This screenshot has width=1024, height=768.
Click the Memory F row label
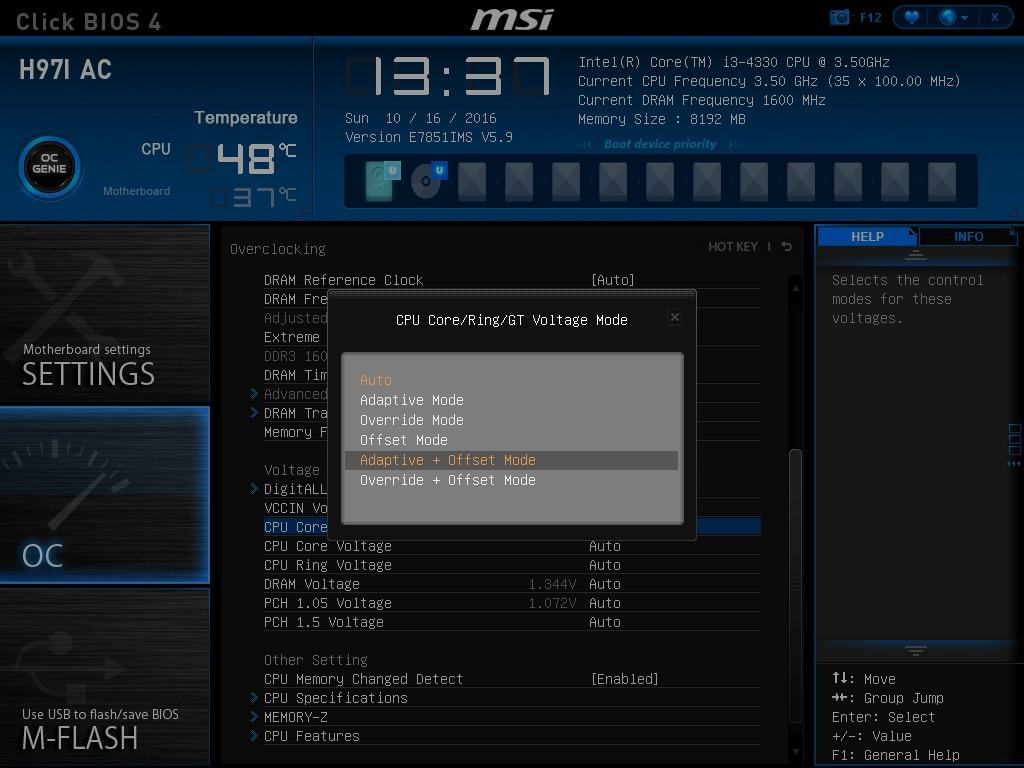click(295, 432)
